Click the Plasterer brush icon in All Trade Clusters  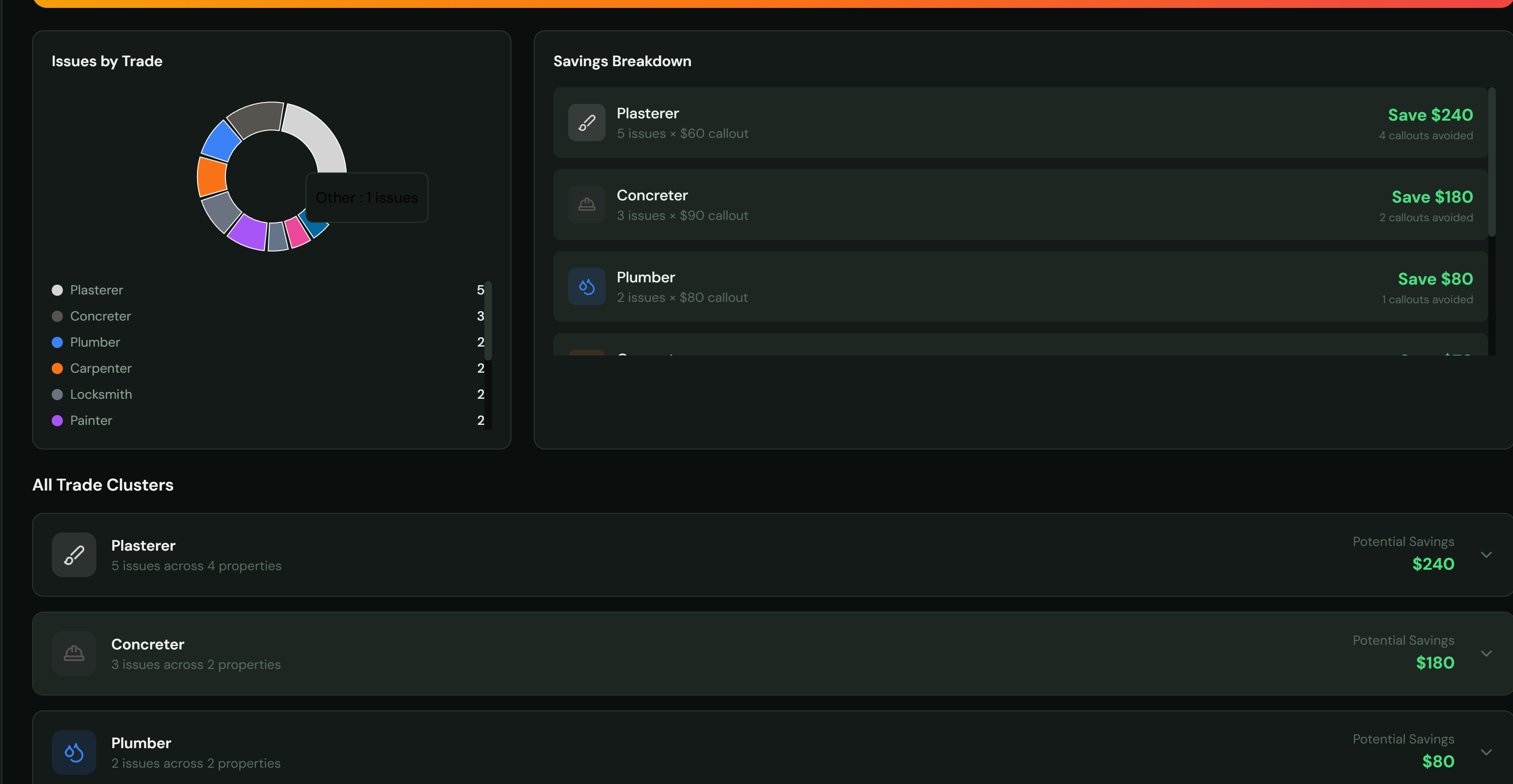pyautogui.click(x=74, y=555)
